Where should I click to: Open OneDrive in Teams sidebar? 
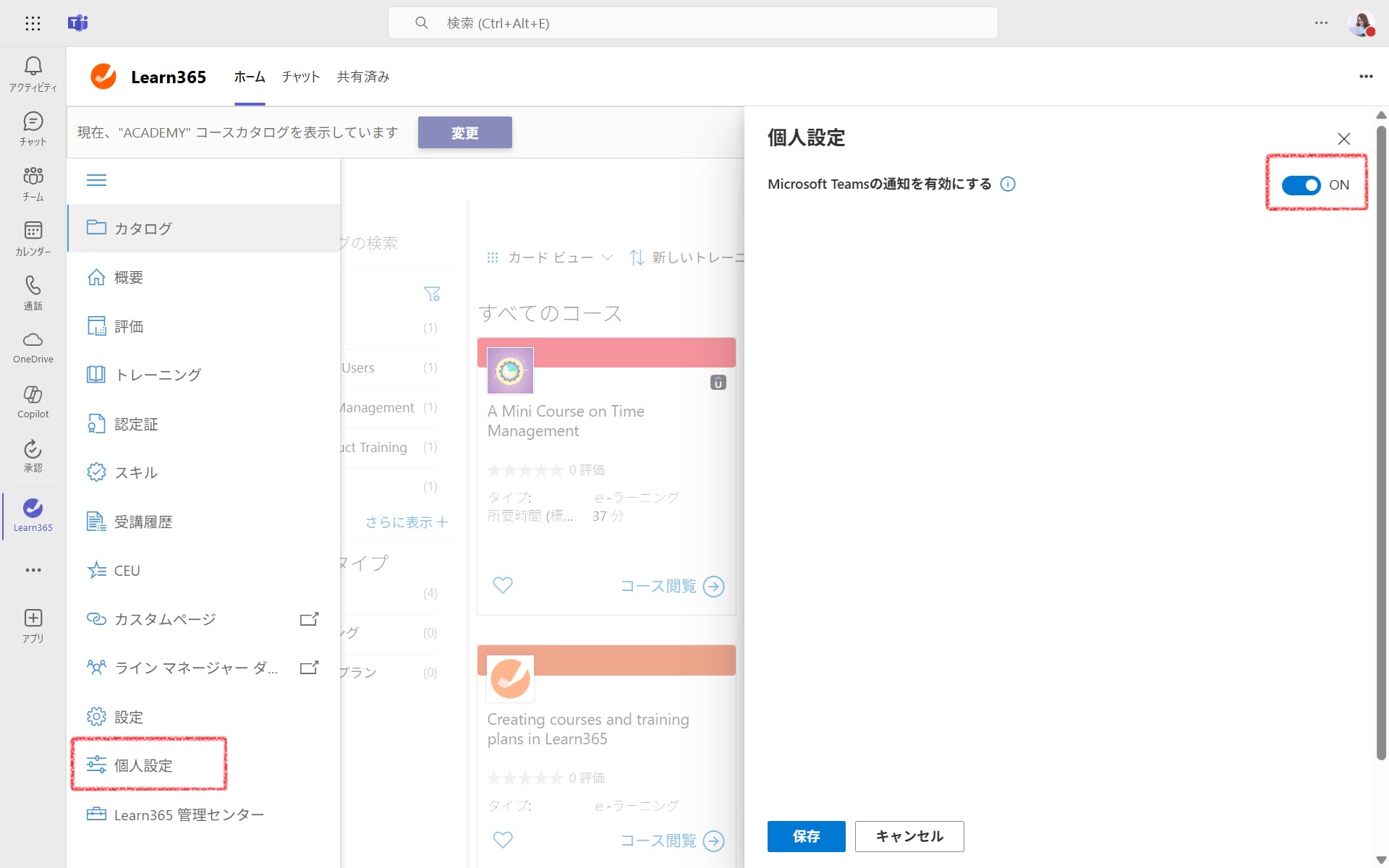click(x=33, y=348)
